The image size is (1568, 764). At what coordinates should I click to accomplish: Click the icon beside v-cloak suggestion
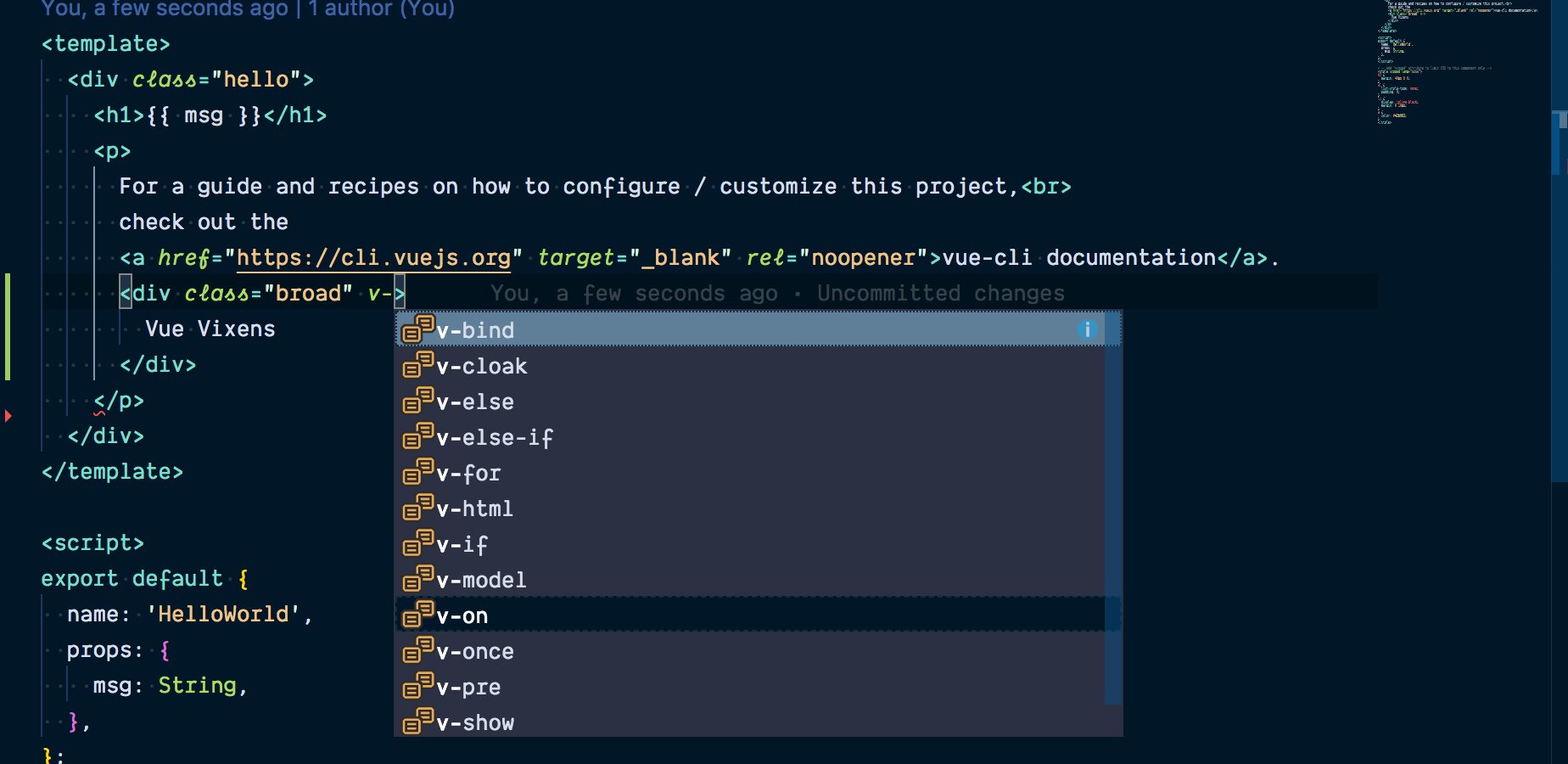[x=417, y=365]
